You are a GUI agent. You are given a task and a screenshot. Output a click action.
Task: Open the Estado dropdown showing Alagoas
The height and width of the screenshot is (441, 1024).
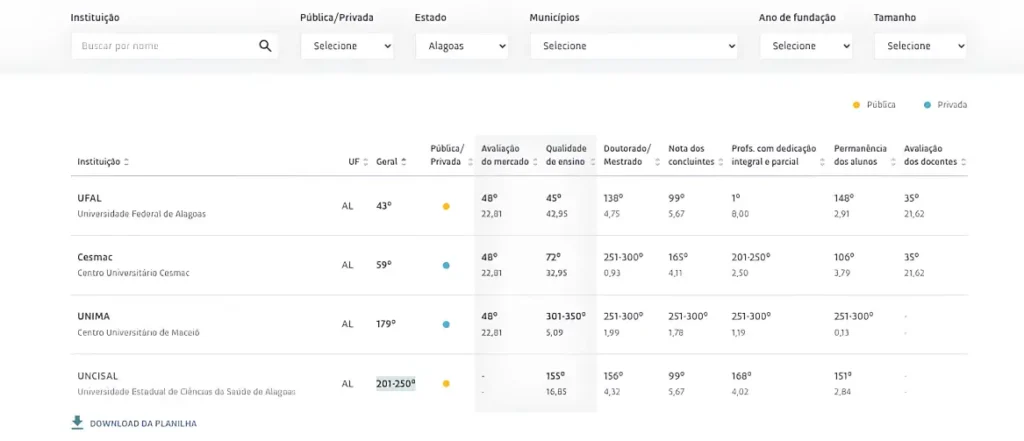point(461,46)
